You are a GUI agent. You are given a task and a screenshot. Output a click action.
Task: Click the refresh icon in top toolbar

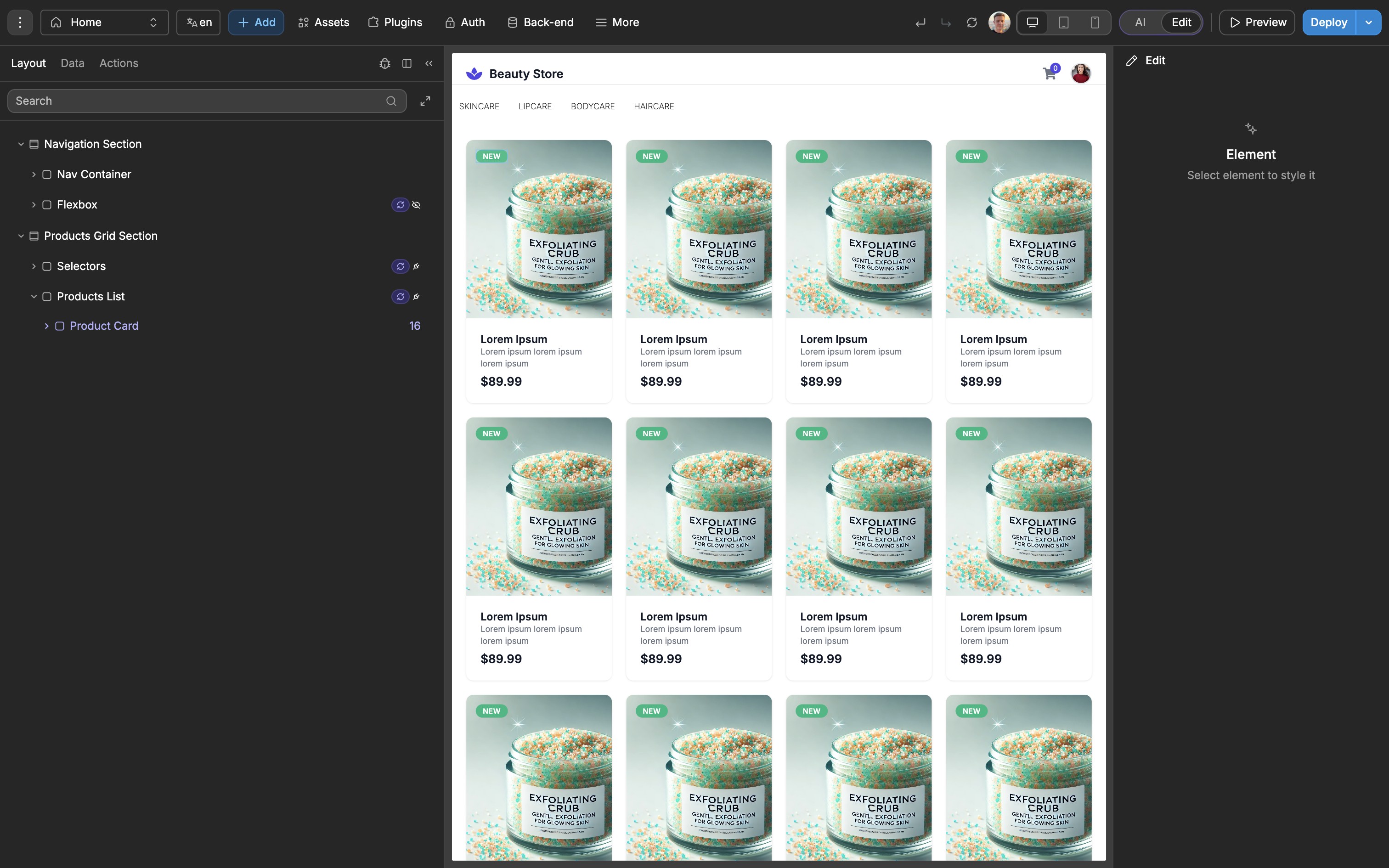point(972,23)
